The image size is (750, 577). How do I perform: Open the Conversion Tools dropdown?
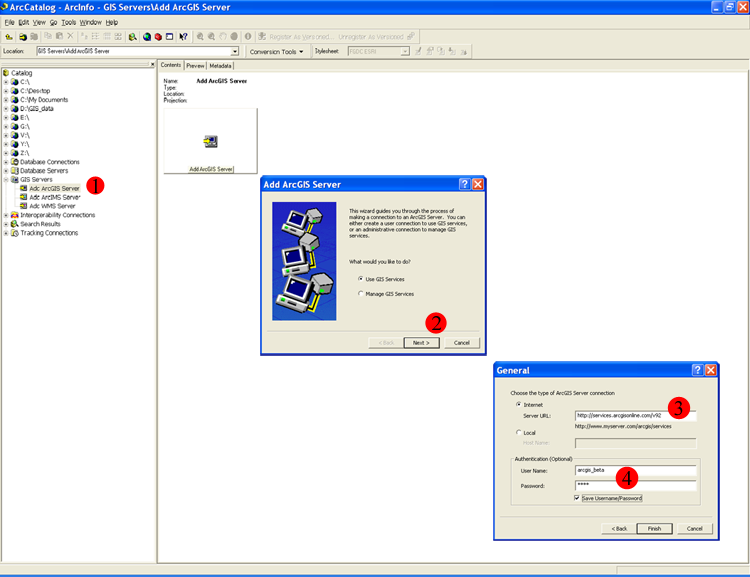pyautogui.click(x=276, y=52)
